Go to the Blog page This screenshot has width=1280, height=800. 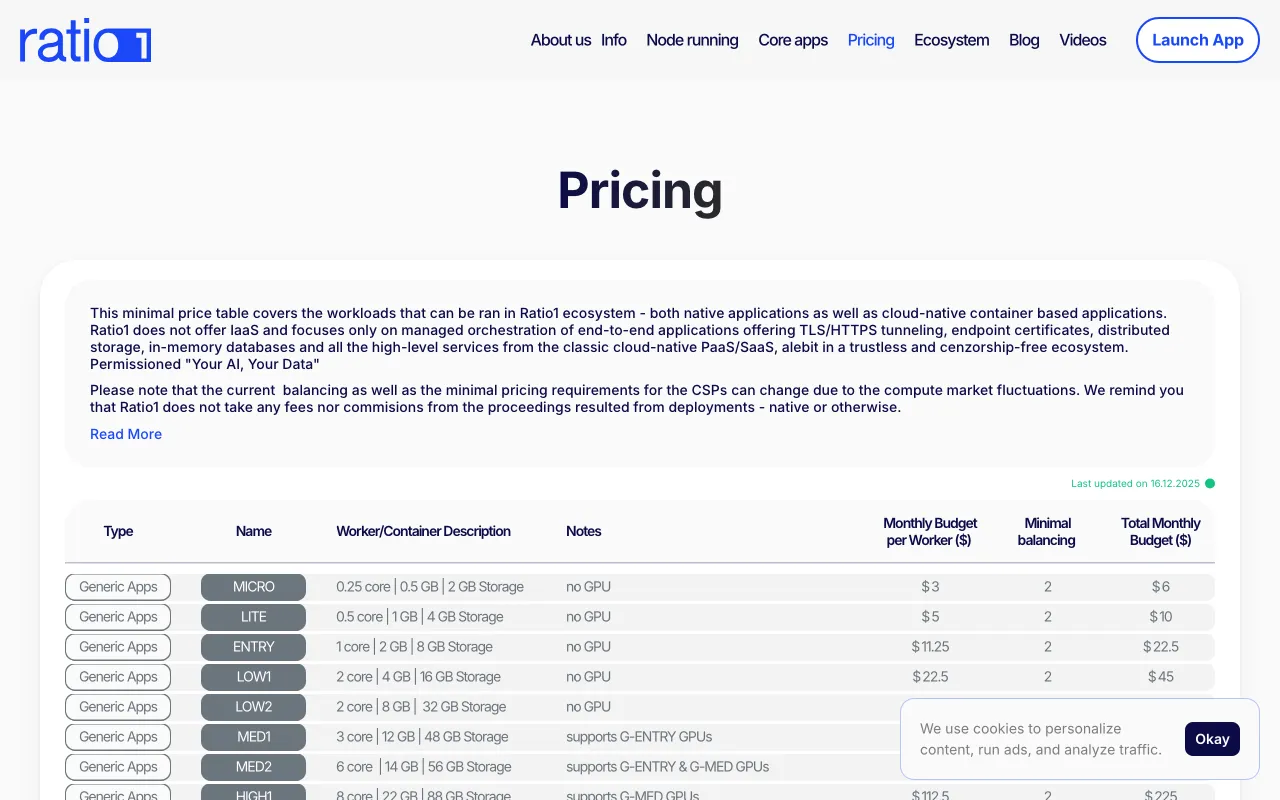point(1024,40)
